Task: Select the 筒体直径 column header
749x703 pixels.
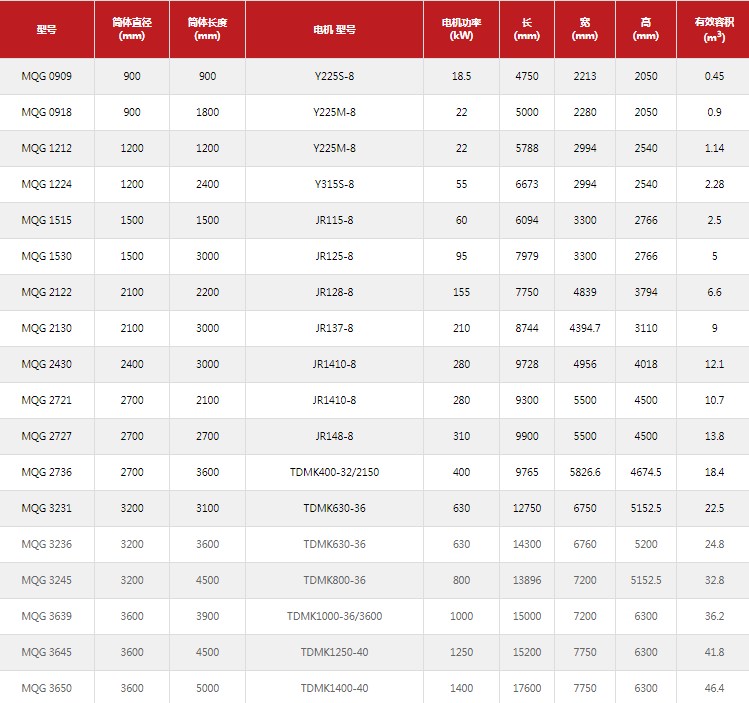Action: [x=132, y=29]
